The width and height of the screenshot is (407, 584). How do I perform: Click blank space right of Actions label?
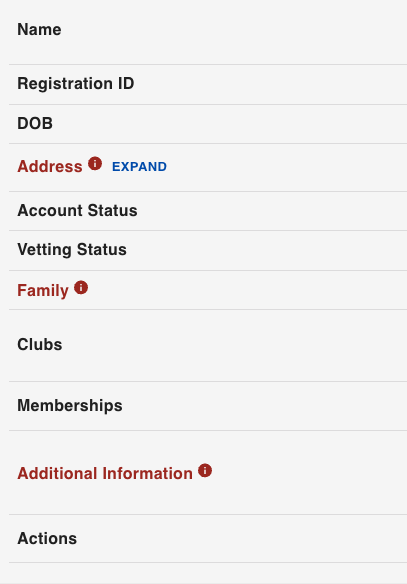click(x=242, y=539)
